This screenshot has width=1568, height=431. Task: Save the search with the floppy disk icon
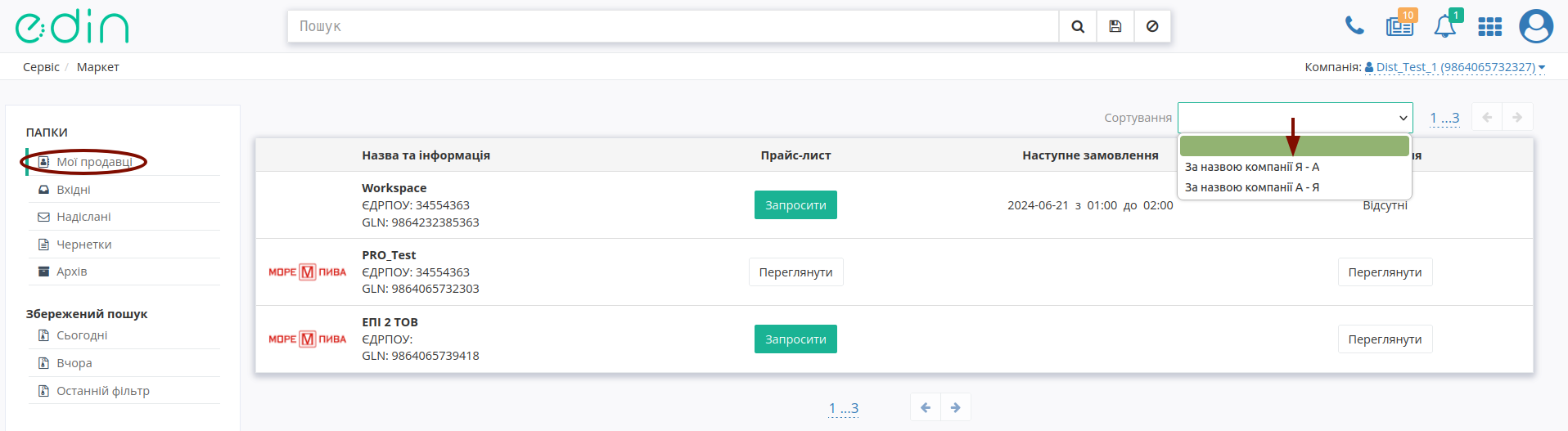[x=1115, y=26]
